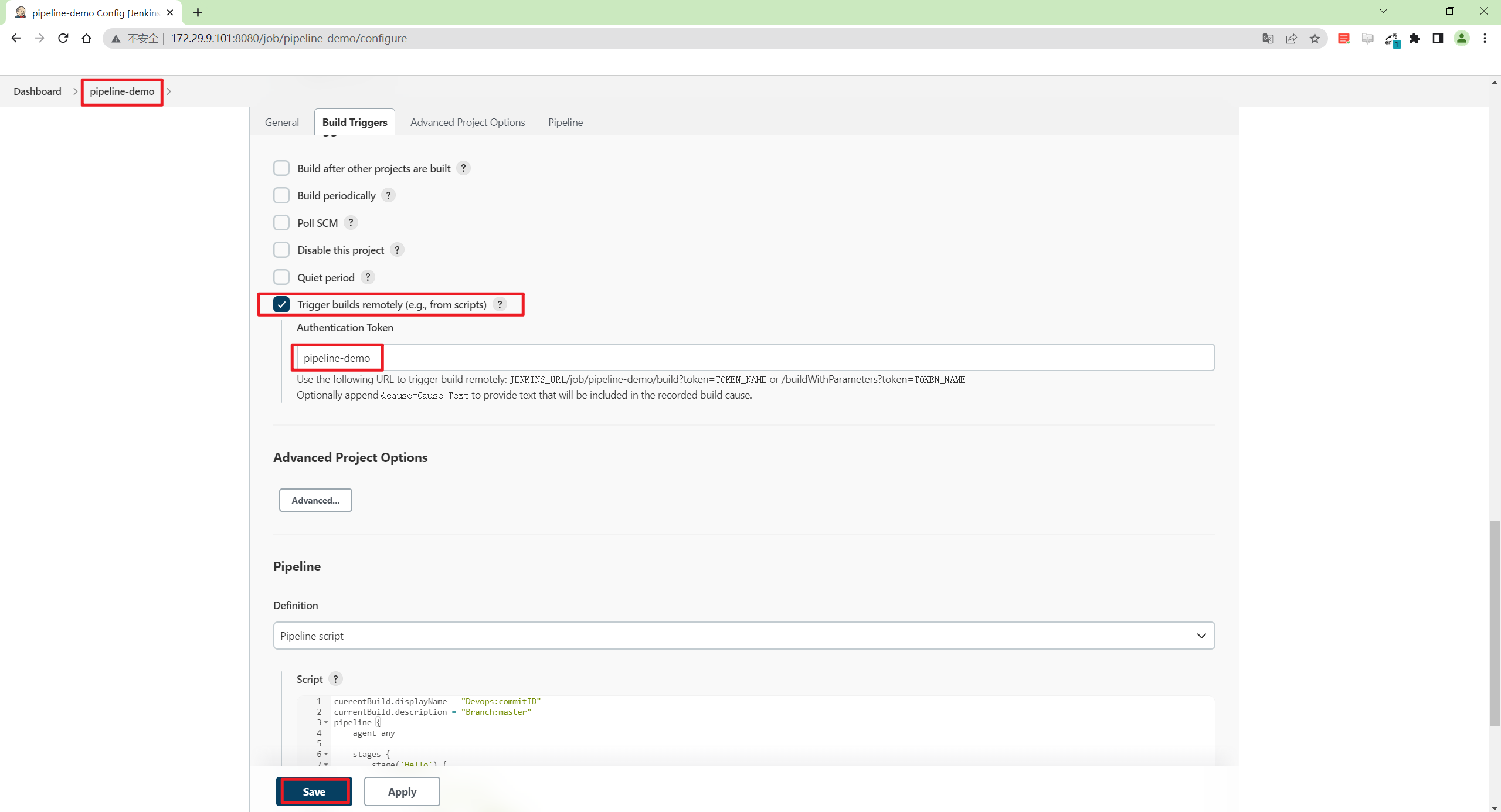Click the not-secure warning icon

tap(116, 39)
